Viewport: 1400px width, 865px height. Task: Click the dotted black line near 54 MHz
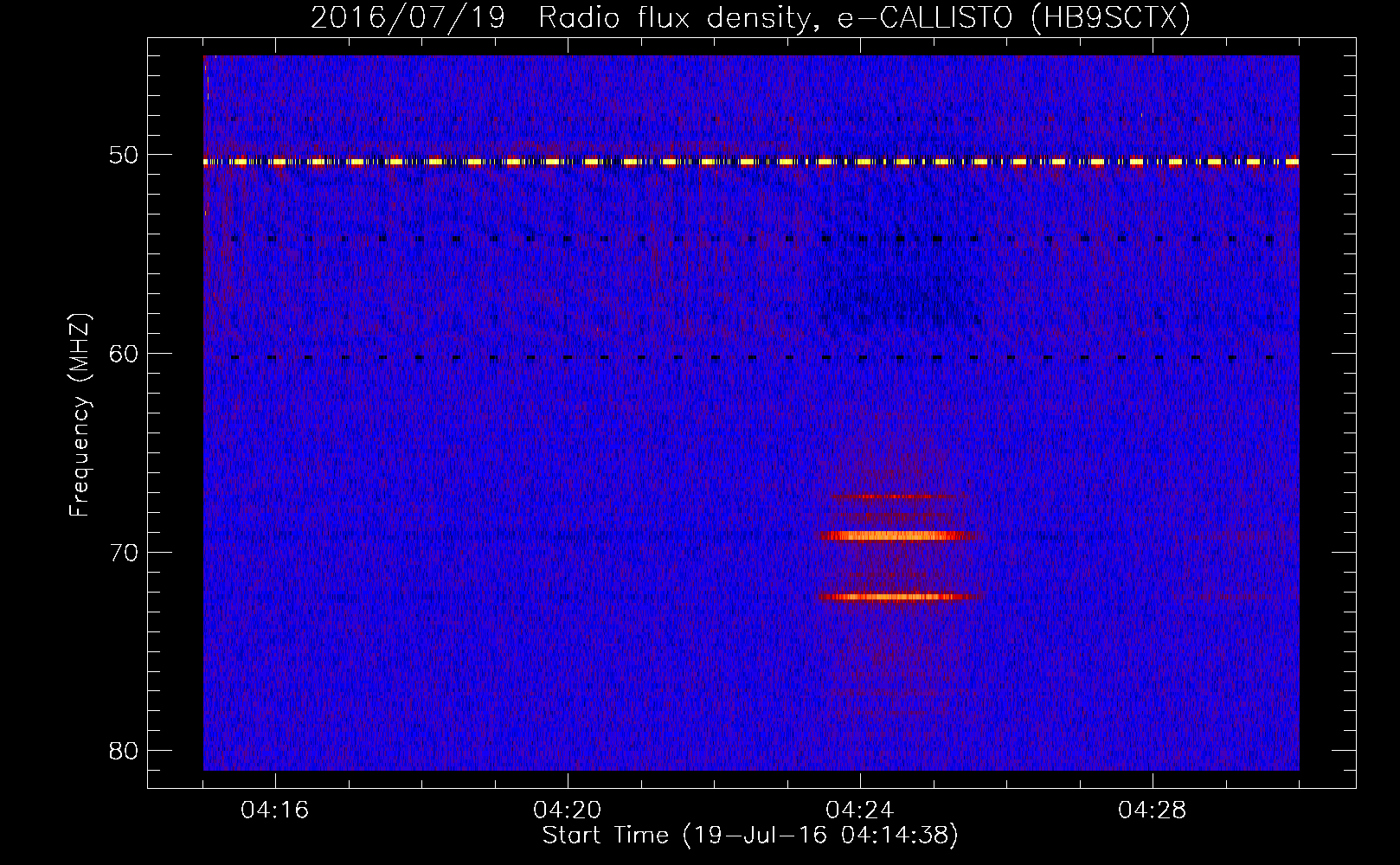(x=751, y=239)
